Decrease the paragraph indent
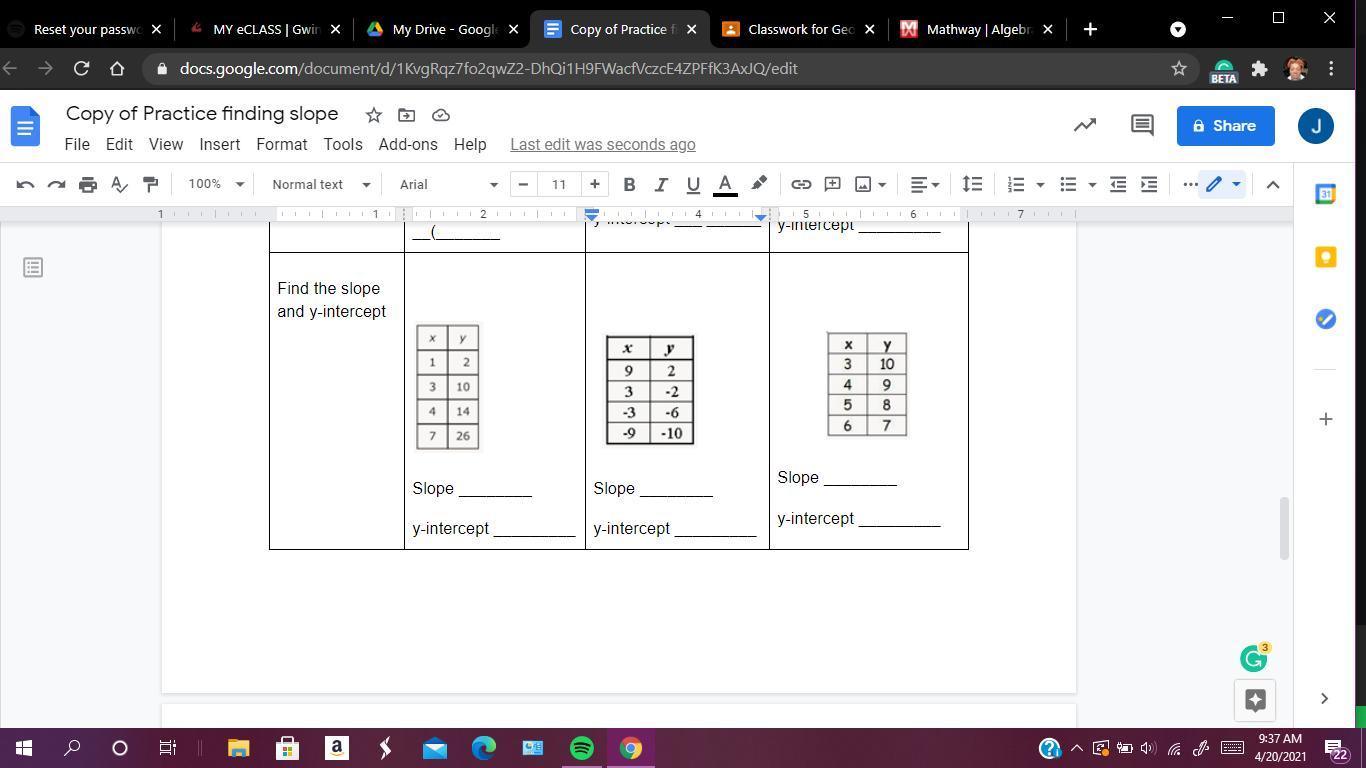Viewport: 1366px width, 768px height. click(1118, 184)
